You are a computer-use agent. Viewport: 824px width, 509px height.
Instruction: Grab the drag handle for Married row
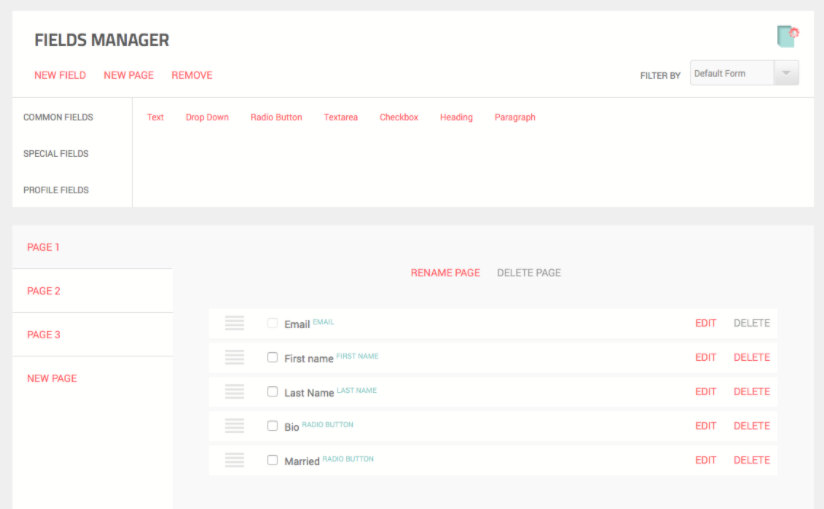pos(234,460)
